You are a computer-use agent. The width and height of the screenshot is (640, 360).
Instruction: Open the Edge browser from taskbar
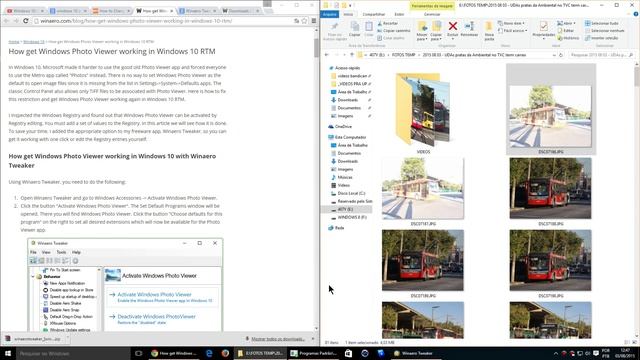tap(209, 353)
